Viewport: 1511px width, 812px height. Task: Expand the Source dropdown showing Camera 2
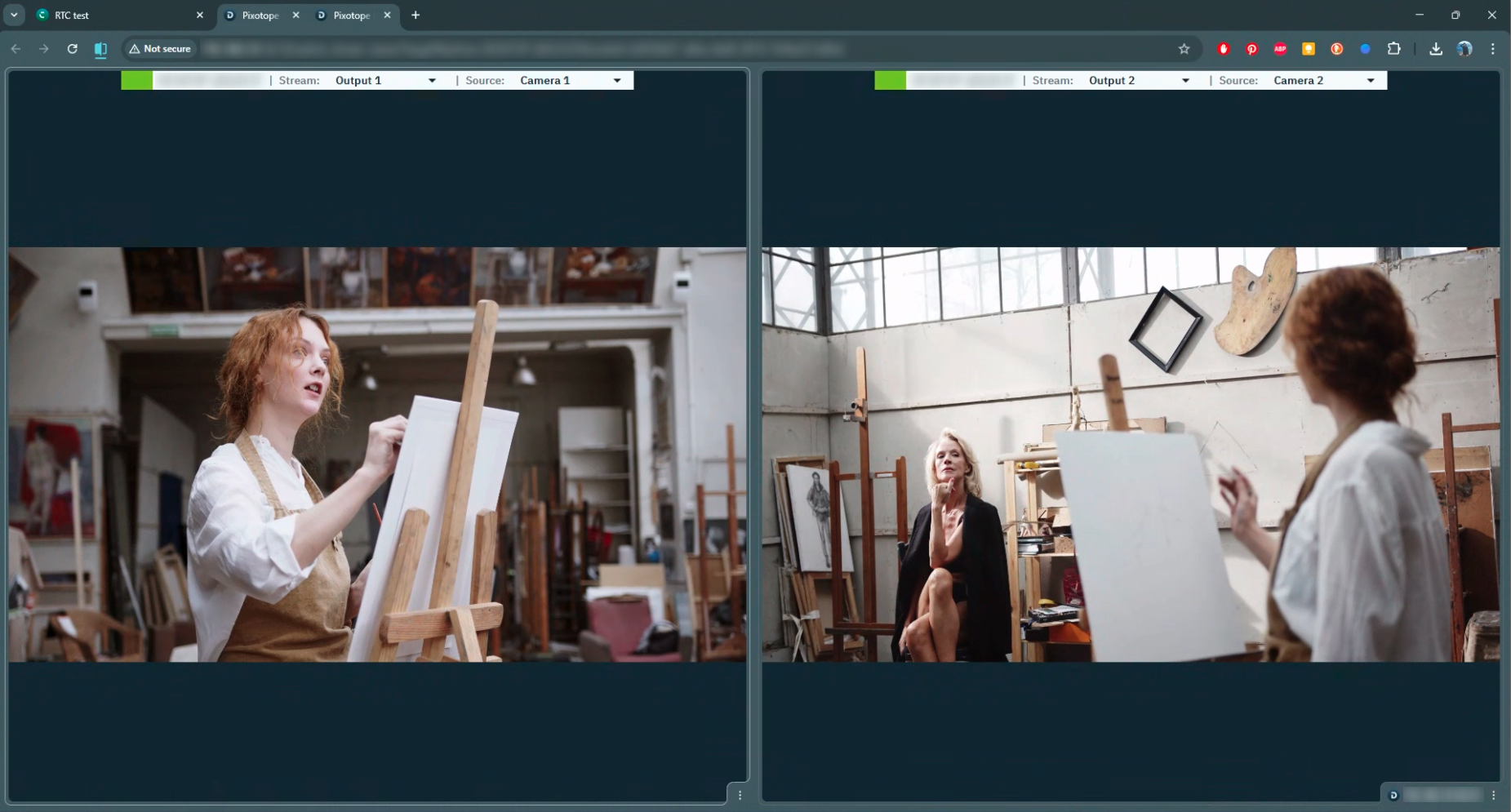tap(1323, 80)
